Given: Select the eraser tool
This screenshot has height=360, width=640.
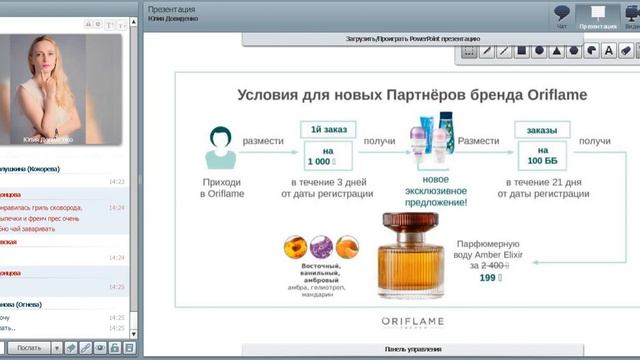Looking at the screenshot, I should pos(626,51).
